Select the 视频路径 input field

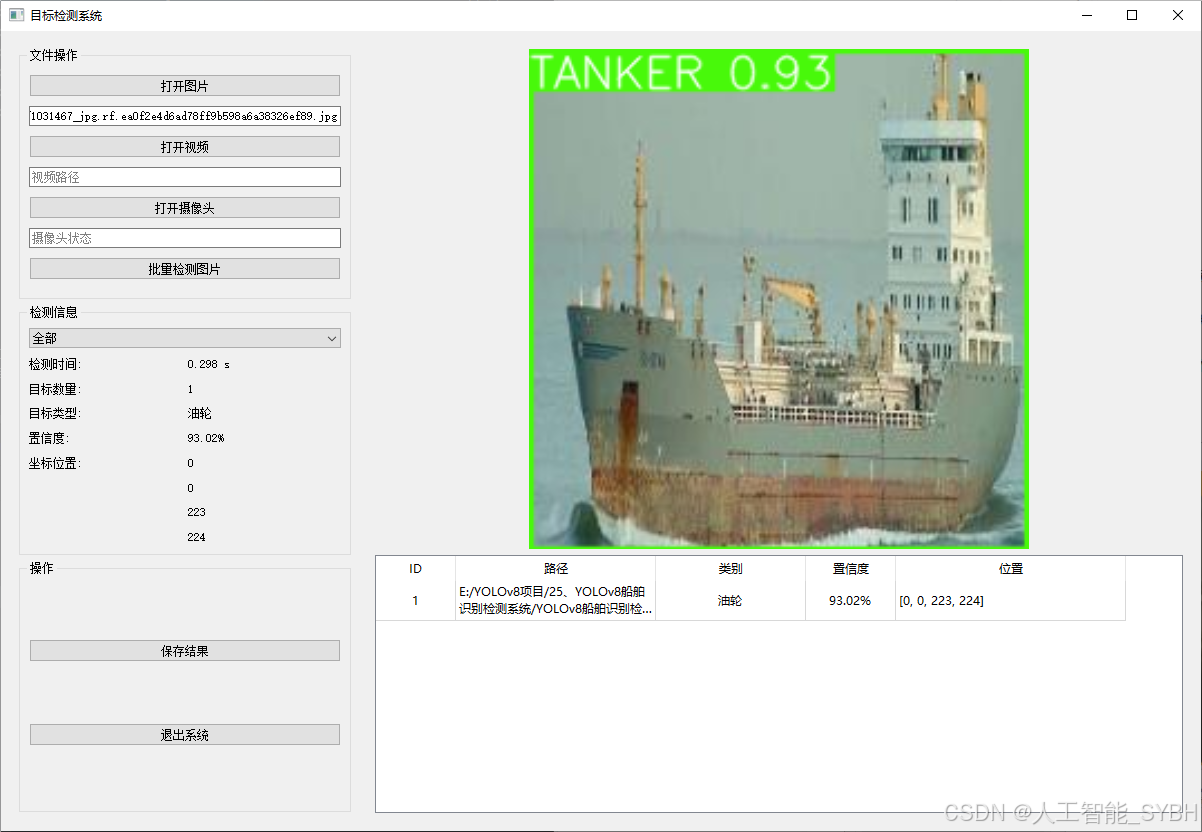pos(185,177)
